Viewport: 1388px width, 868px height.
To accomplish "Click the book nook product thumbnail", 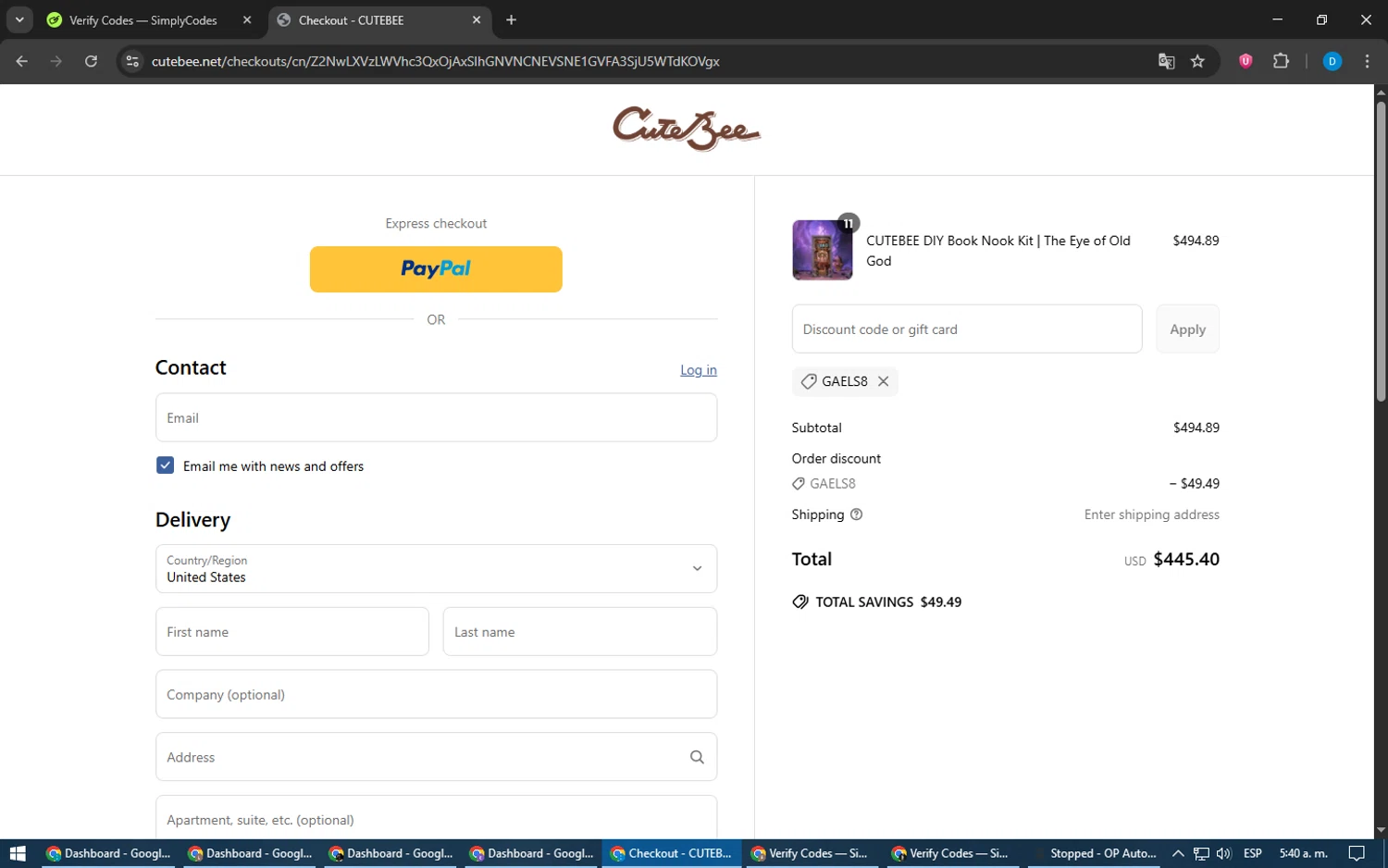I will (823, 250).
